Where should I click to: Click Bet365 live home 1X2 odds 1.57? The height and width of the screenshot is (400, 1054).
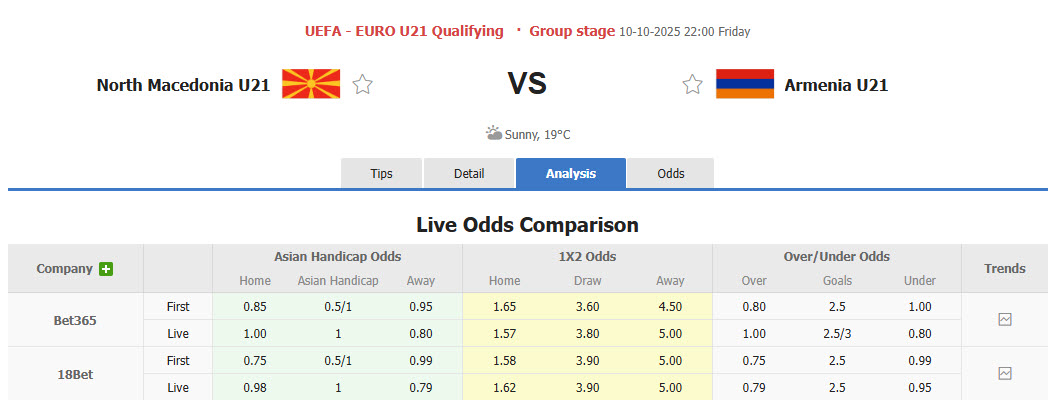click(504, 333)
